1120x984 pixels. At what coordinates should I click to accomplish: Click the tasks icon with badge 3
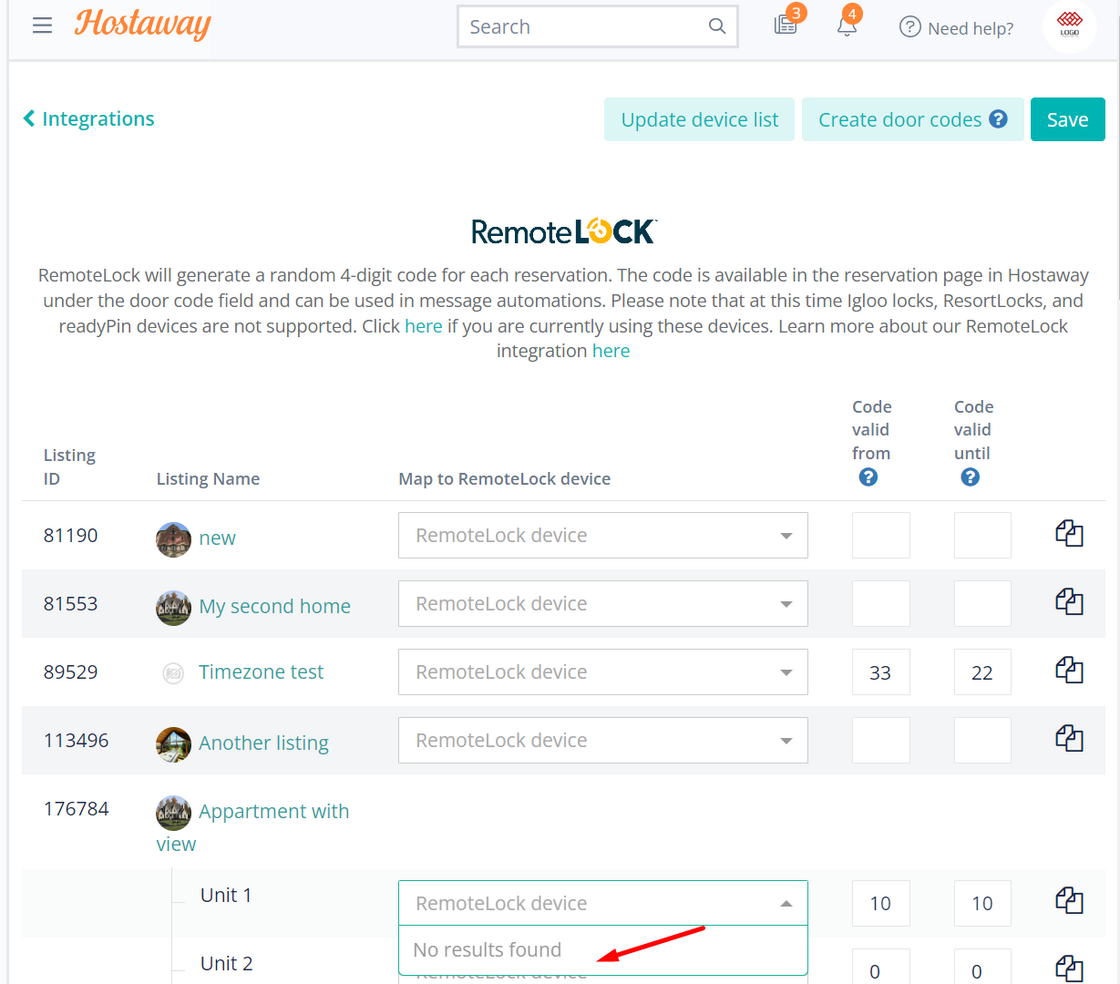[x=786, y=27]
